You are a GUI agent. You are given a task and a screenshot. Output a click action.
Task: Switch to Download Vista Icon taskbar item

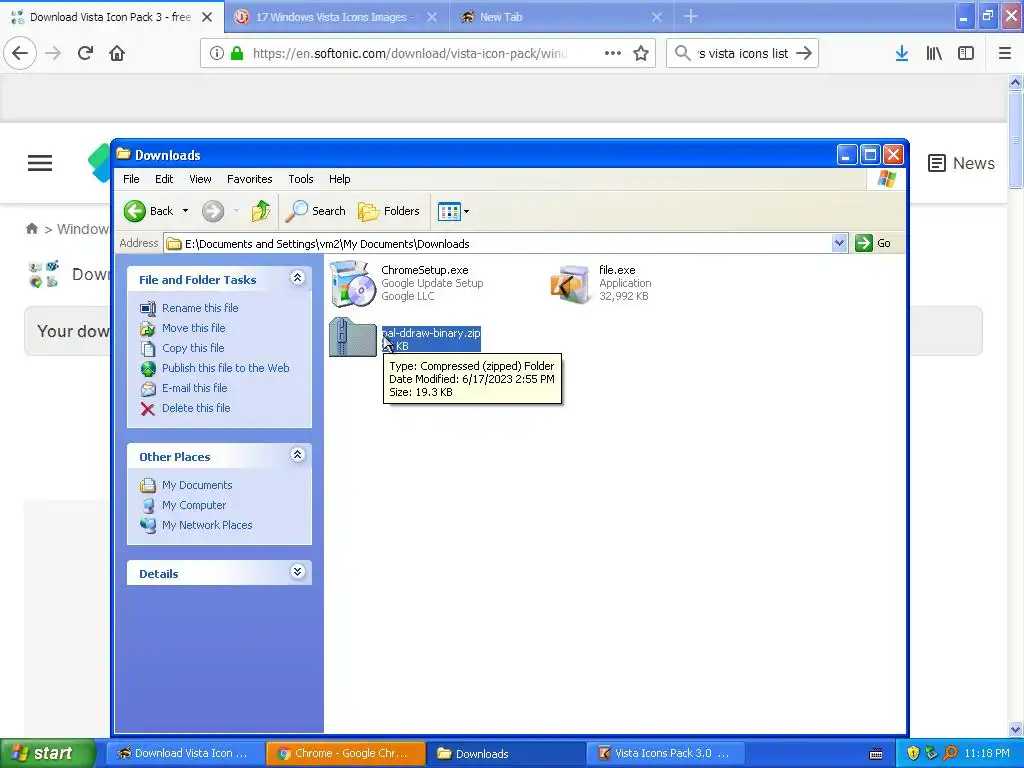coord(185,753)
